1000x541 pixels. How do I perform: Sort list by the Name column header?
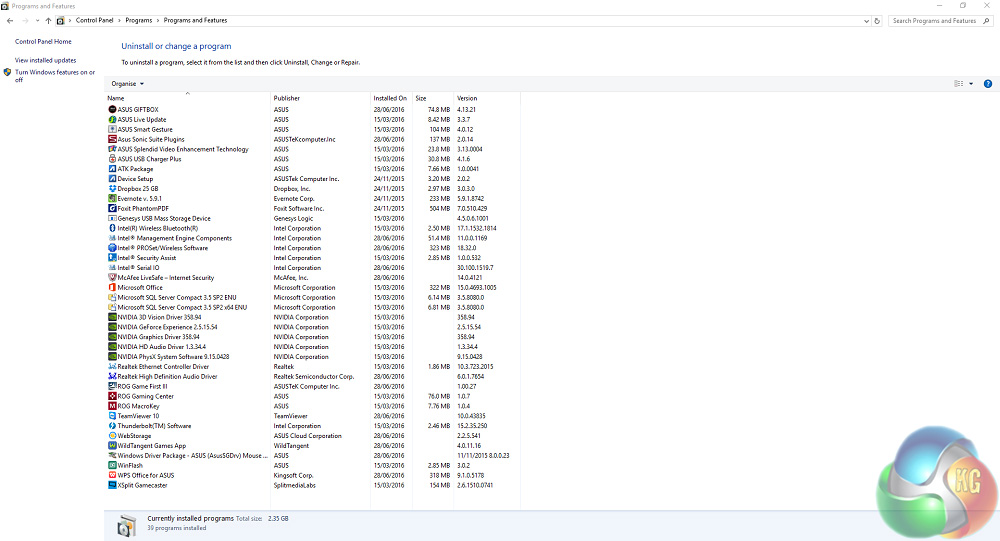(x=188, y=98)
